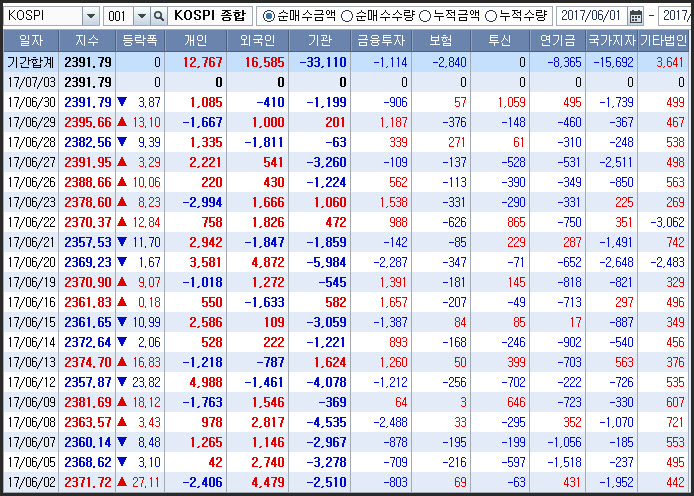Click change value 27.11 on 17/06/02
Image resolution: width=694 pixels, height=496 pixels.
point(146,482)
